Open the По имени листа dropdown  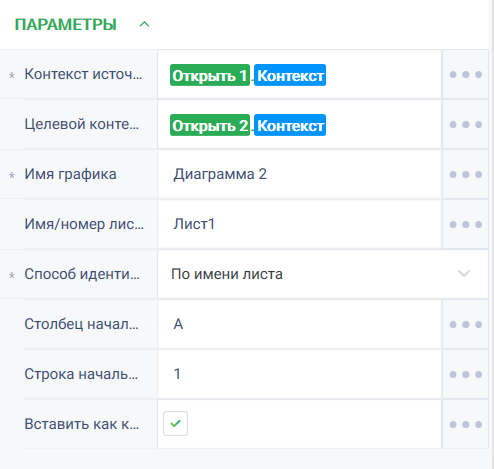323,274
